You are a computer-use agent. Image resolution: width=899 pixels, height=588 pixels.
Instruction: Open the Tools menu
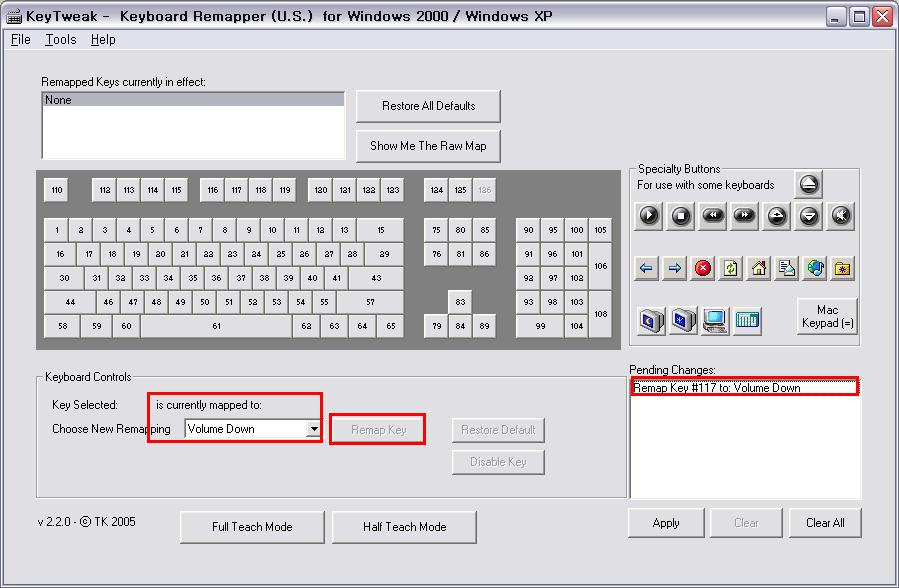[61, 40]
